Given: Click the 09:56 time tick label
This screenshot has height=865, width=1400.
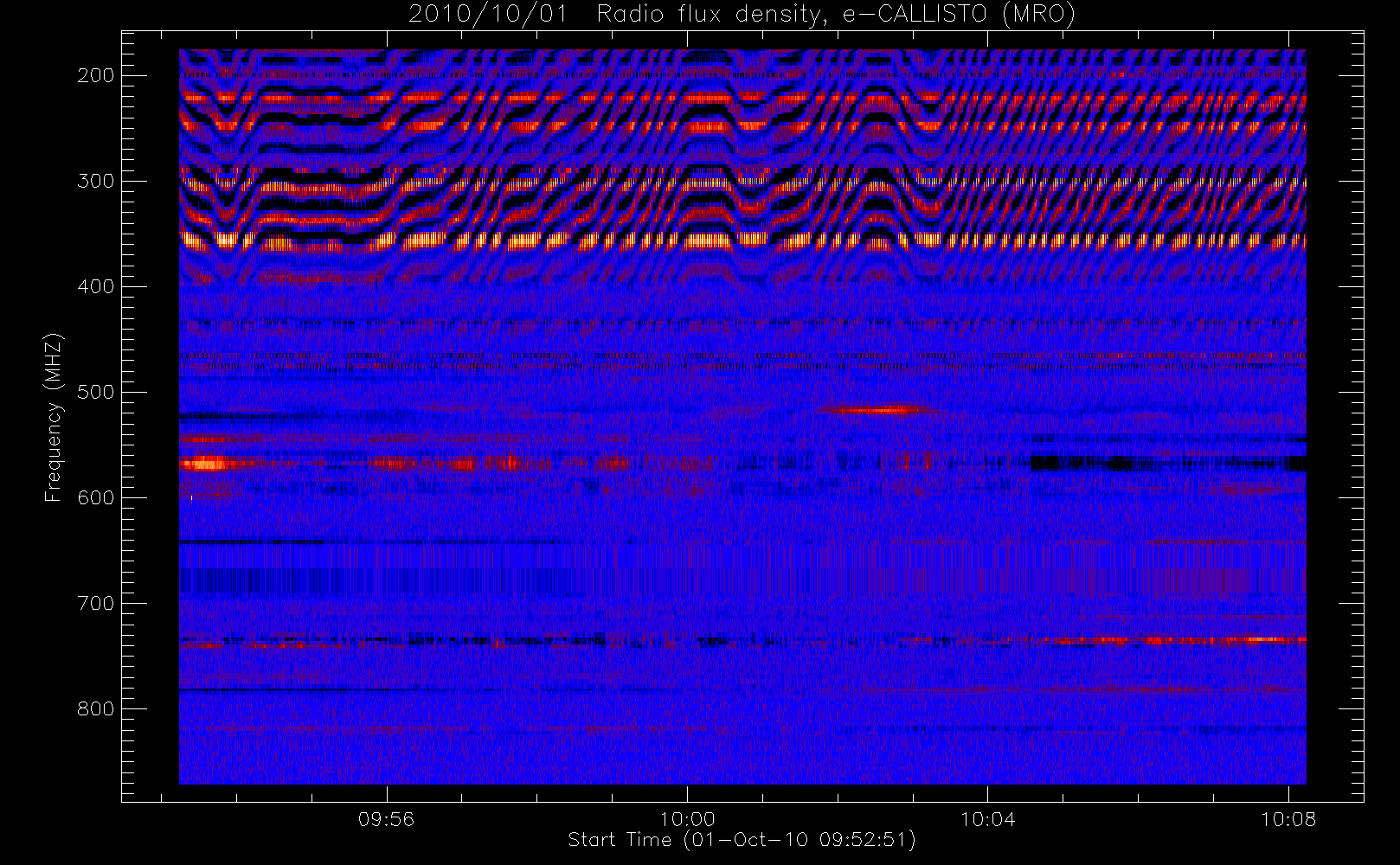Looking at the screenshot, I should pos(387,819).
